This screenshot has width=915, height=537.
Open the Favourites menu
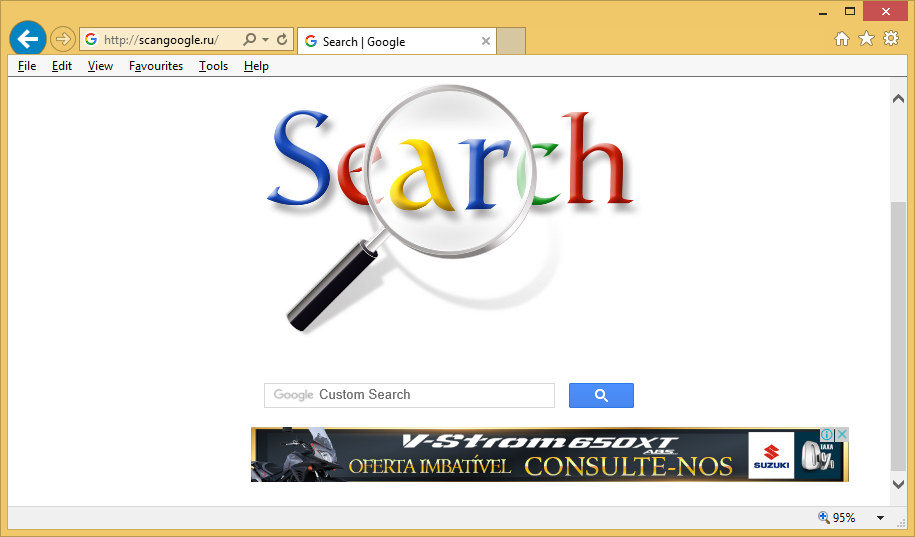click(x=156, y=66)
